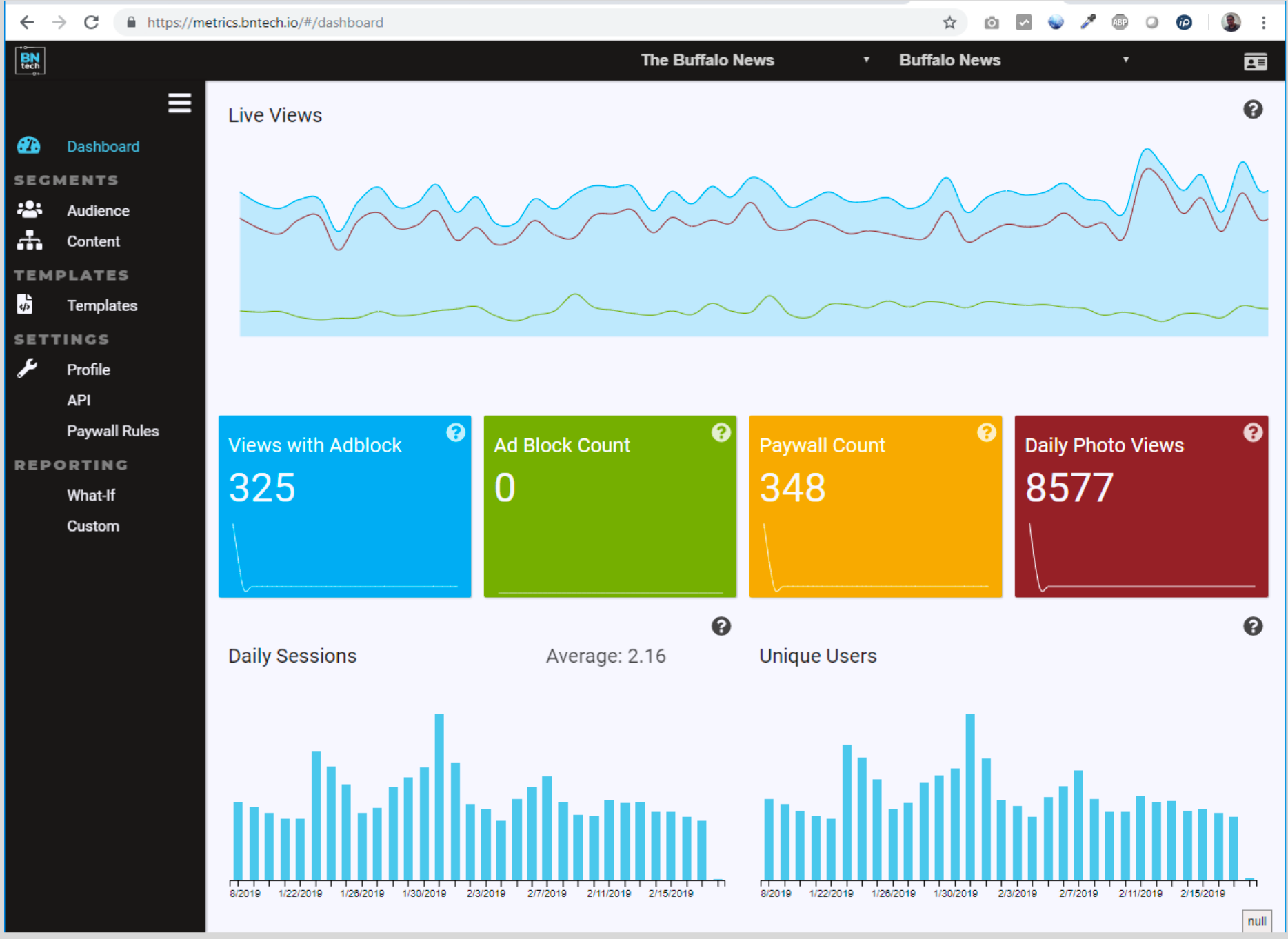Open Views with Adblock help icon
The width and height of the screenshot is (1288, 939).
click(x=456, y=432)
